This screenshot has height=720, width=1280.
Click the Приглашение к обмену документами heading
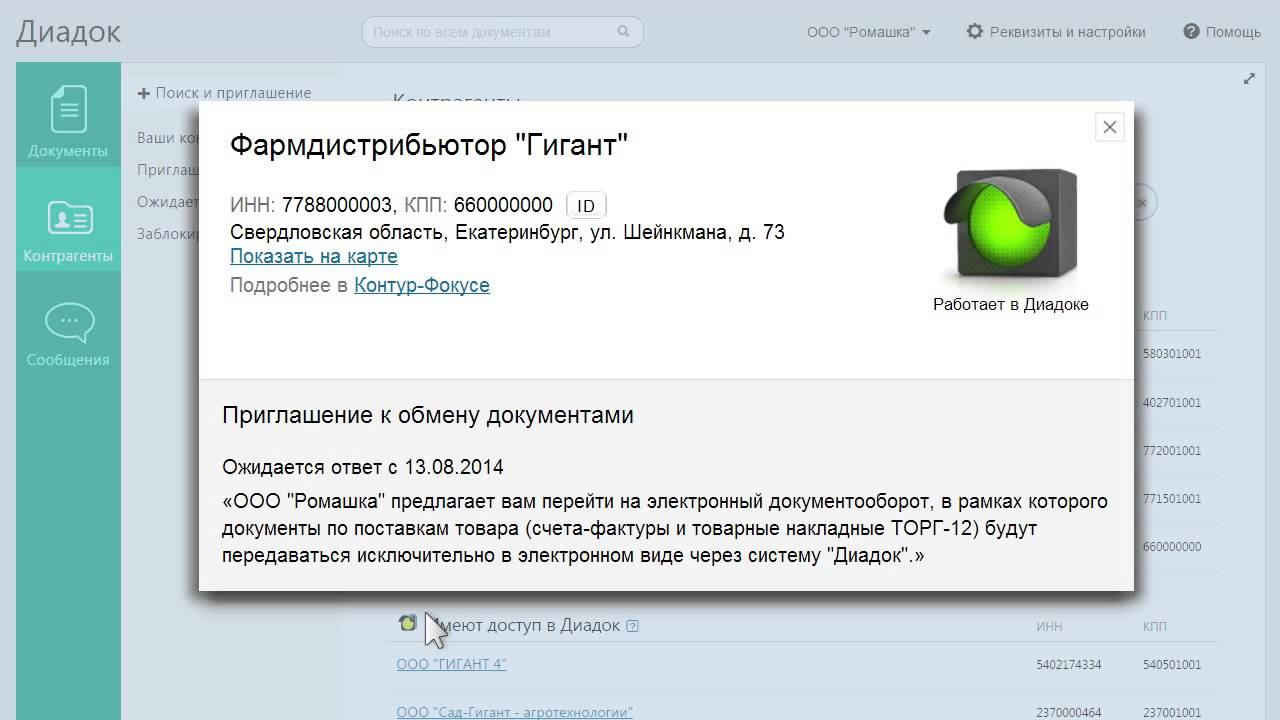click(x=428, y=416)
